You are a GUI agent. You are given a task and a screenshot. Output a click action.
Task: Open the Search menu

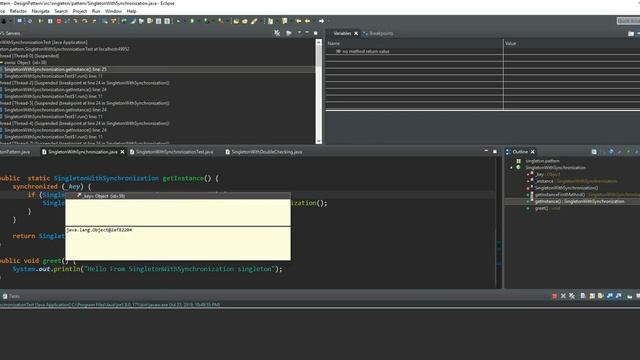61,11
